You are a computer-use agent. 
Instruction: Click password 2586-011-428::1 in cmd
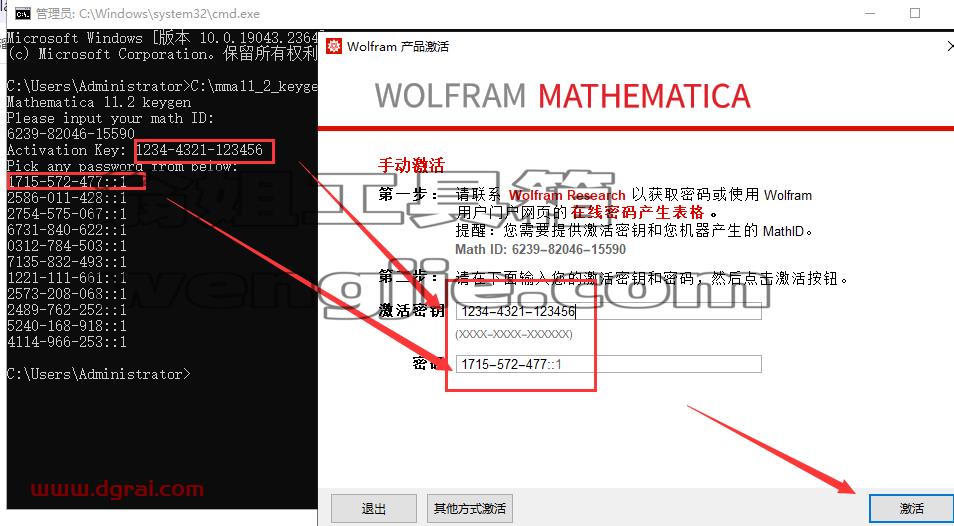point(67,198)
